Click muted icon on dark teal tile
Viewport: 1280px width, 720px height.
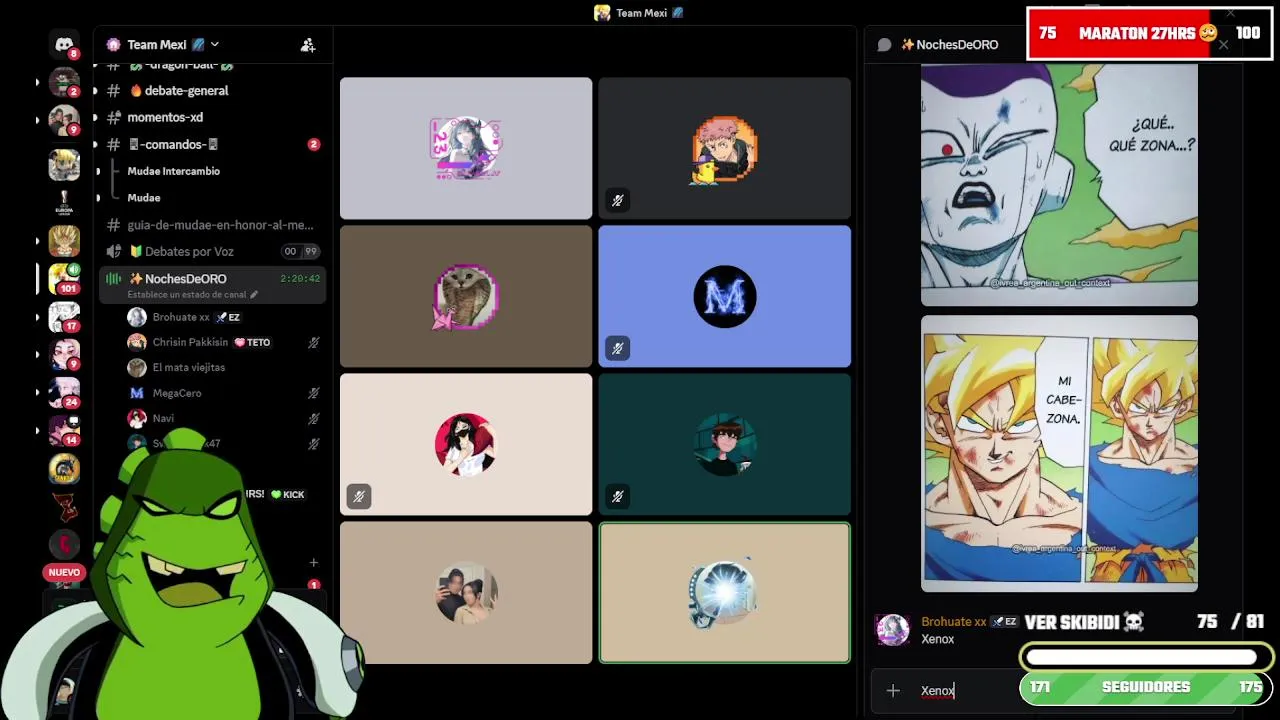[x=618, y=496]
